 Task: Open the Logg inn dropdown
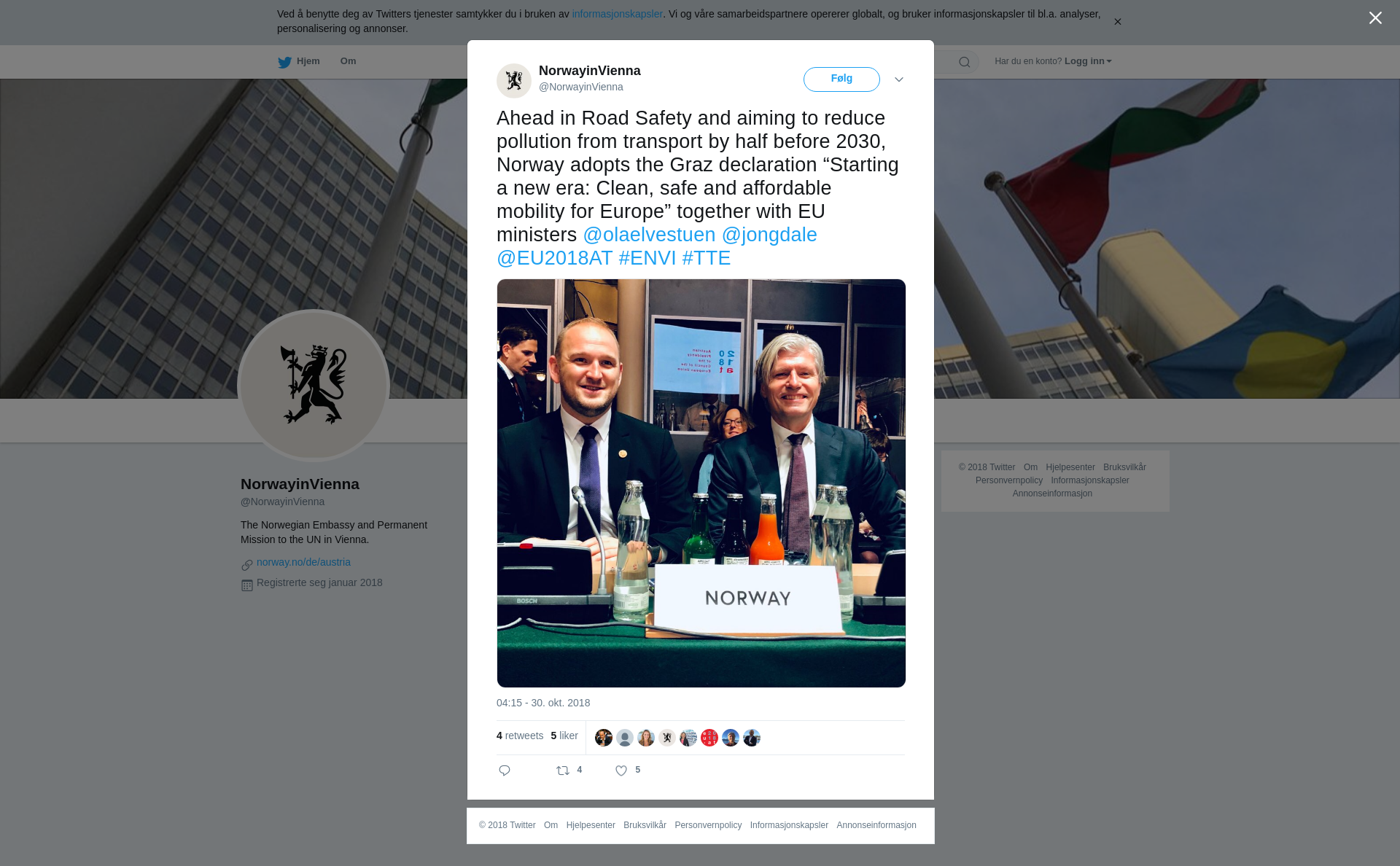pos(1088,61)
